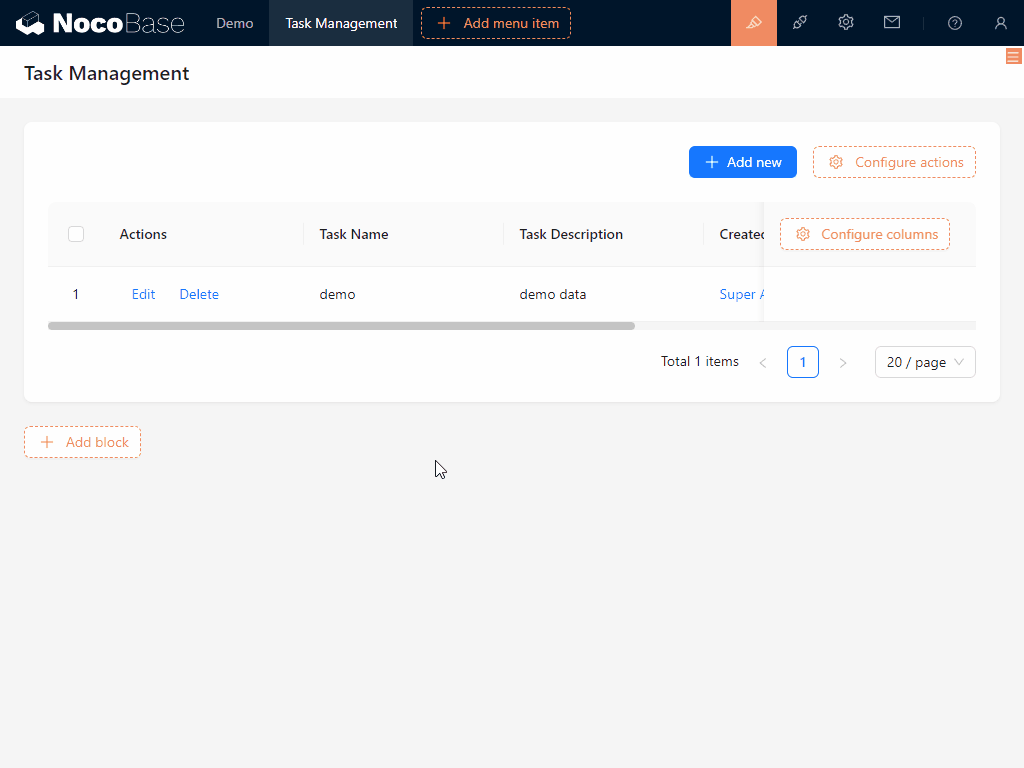Screen dimensions: 1024x768
Task: Open the 20 / page size dropdown
Action: [x=925, y=362]
